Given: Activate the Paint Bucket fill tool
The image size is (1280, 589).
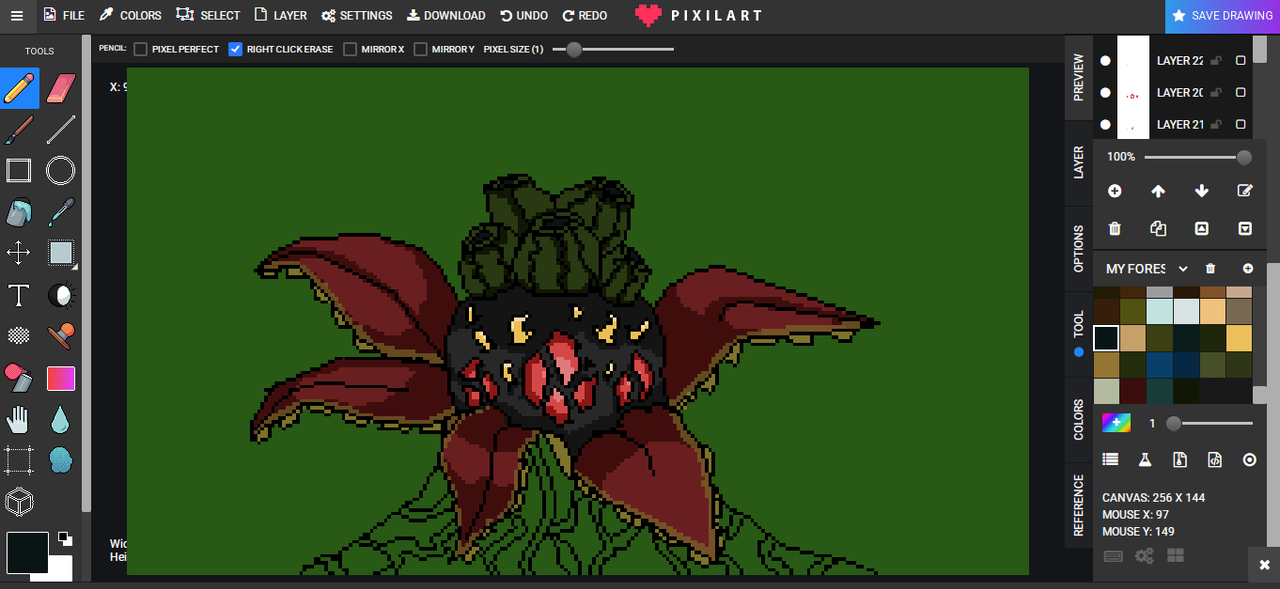Looking at the screenshot, I should tap(19, 212).
